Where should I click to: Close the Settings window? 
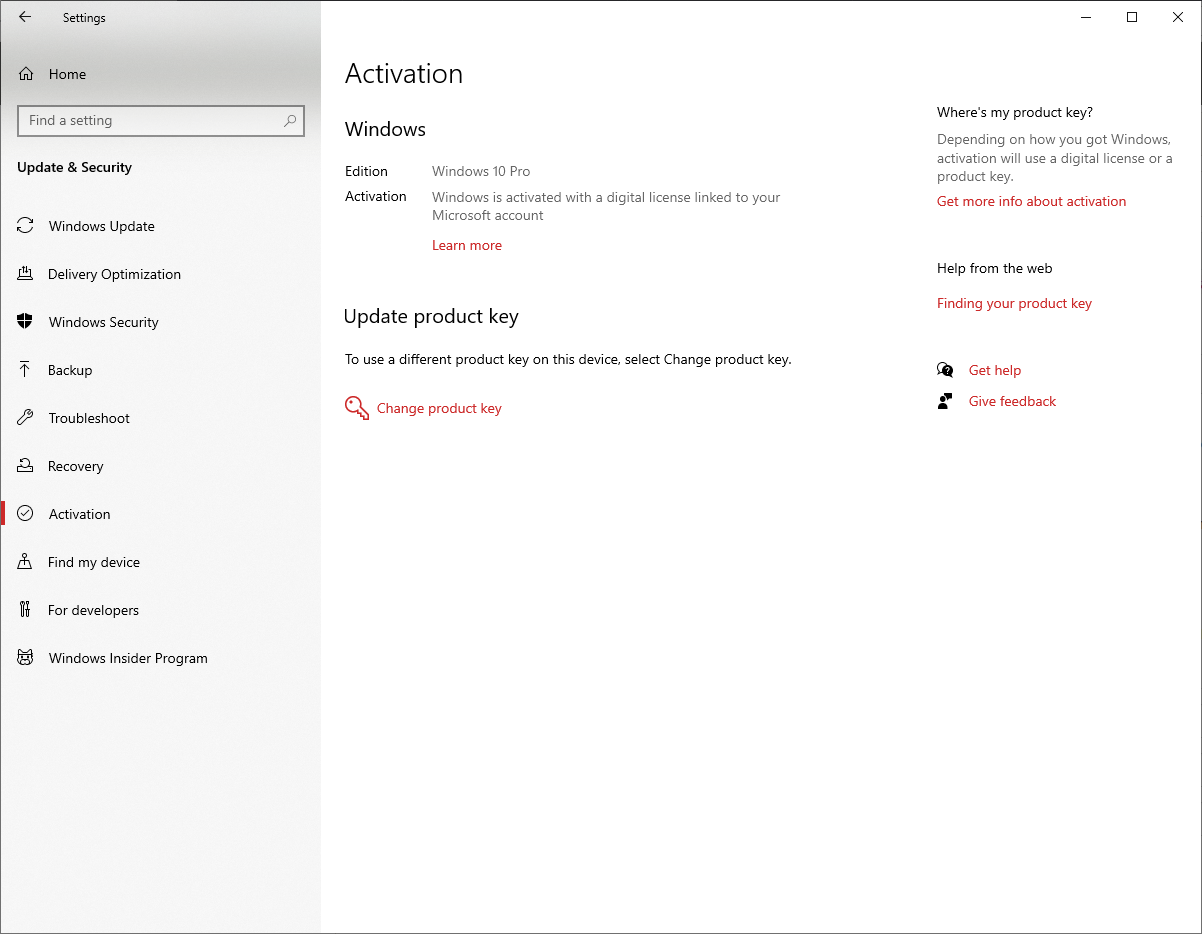tap(1178, 17)
